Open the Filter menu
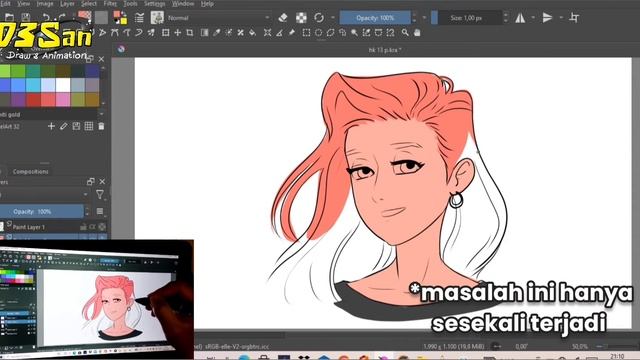This screenshot has width=640, height=360. (110, 4)
